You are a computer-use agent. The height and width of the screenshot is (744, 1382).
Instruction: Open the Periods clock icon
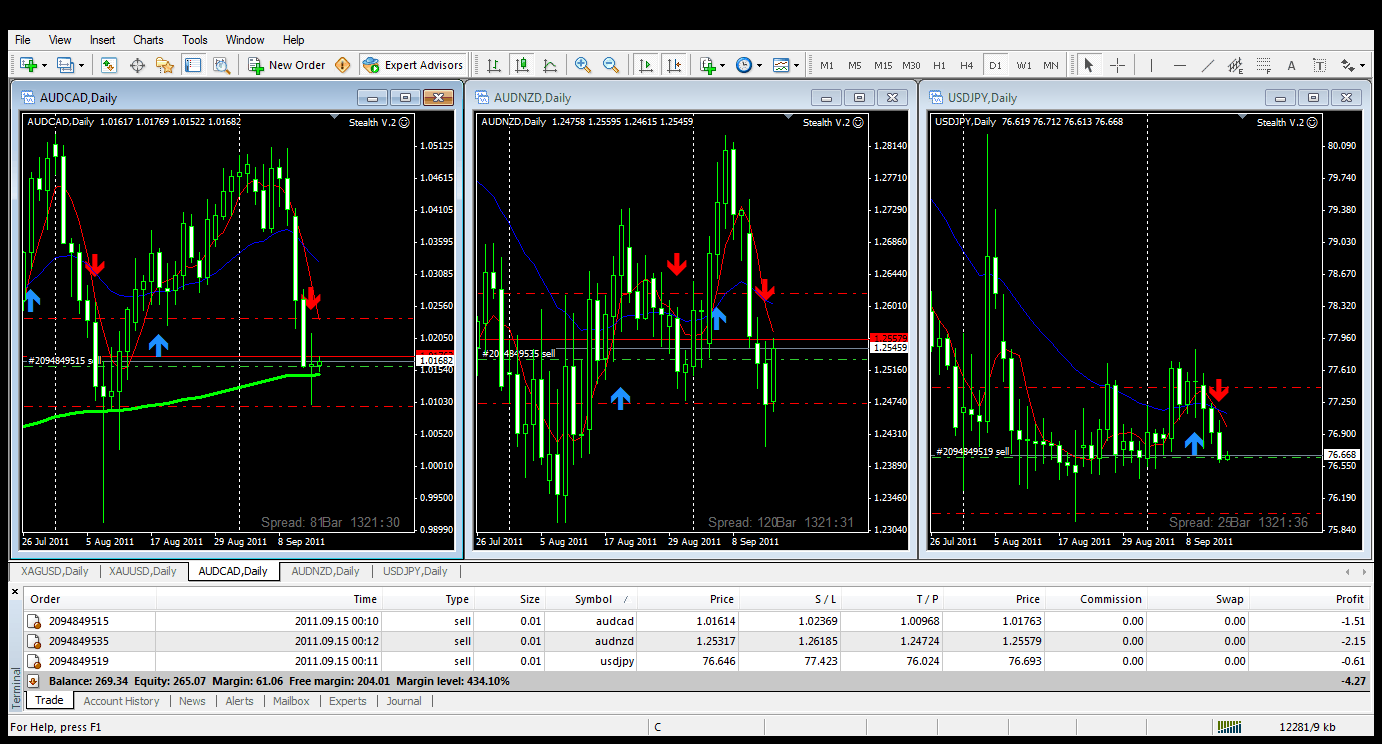(x=744, y=65)
